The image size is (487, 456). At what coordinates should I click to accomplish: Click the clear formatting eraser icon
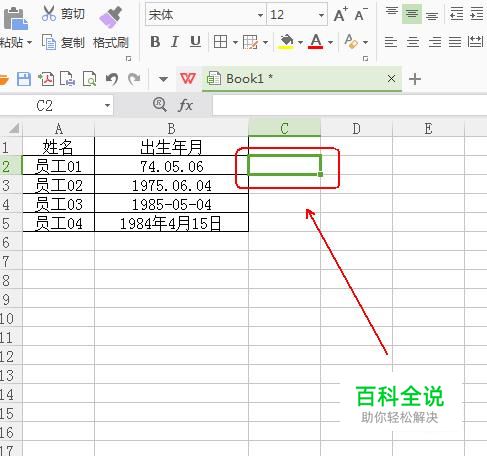pyautogui.click(x=351, y=42)
